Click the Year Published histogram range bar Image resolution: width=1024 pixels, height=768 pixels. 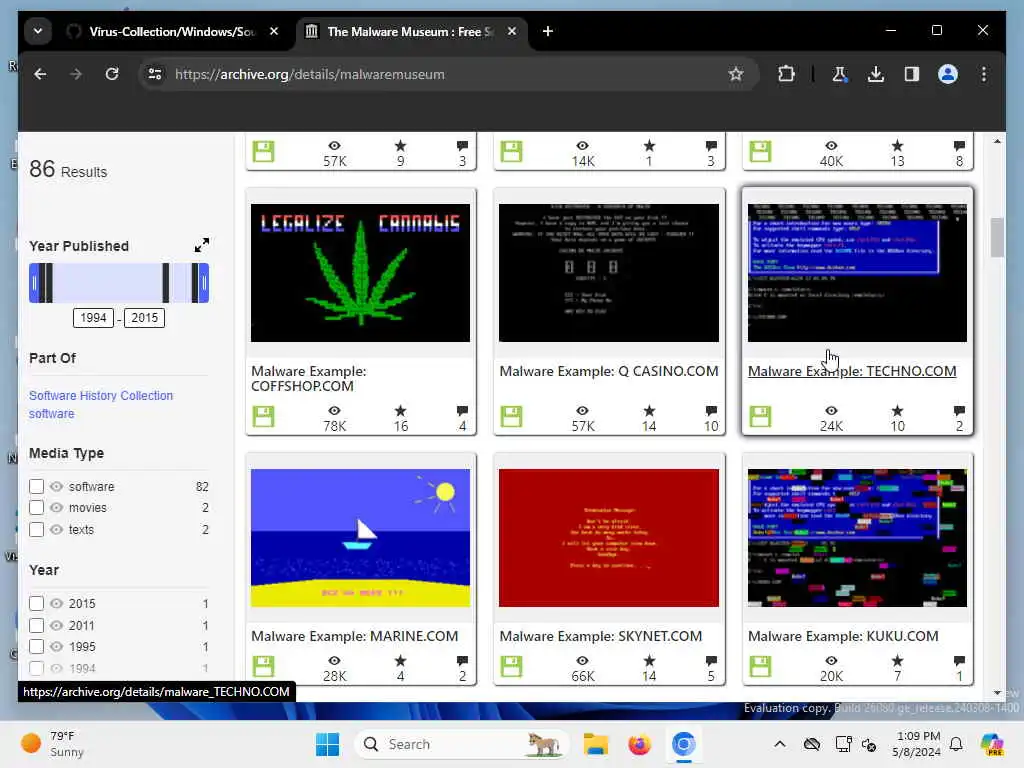[x=119, y=283]
